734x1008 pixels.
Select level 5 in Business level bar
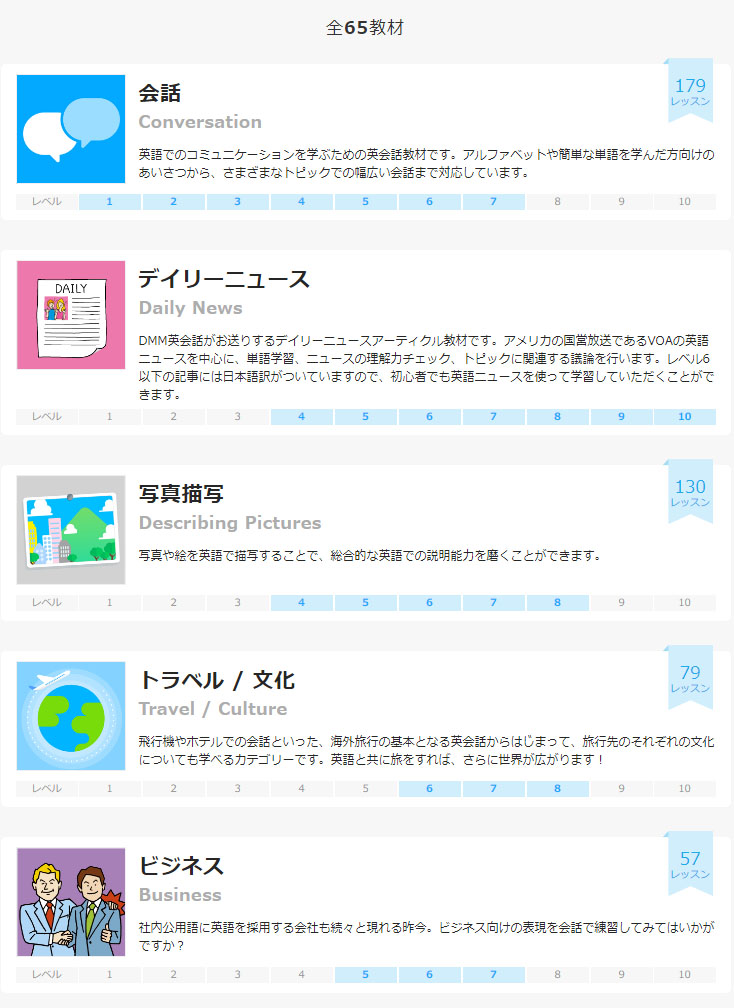pyautogui.click(x=365, y=975)
